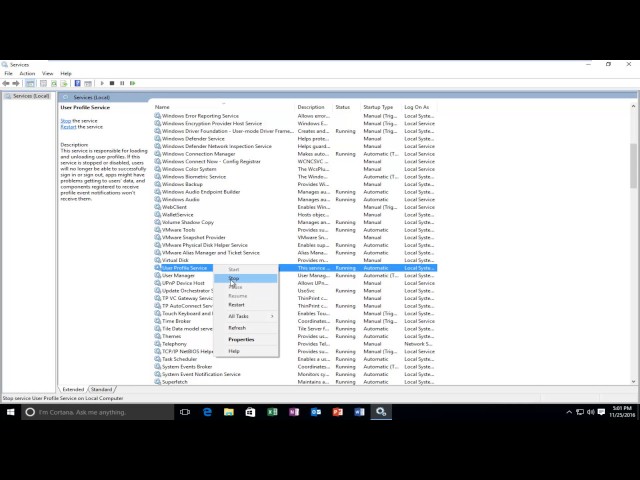Click the scrollbar down arrow
The width and height of the screenshot is (640, 480).
click(x=633, y=382)
